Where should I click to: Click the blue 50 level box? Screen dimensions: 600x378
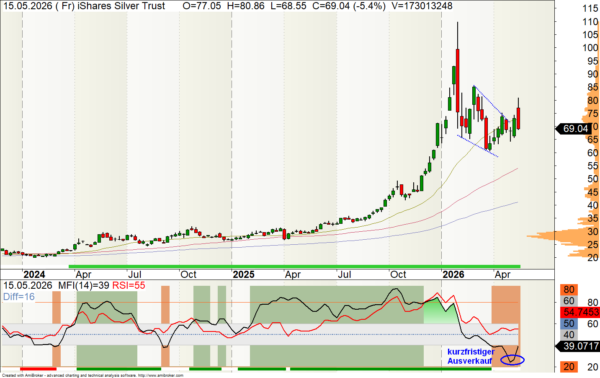569,323
